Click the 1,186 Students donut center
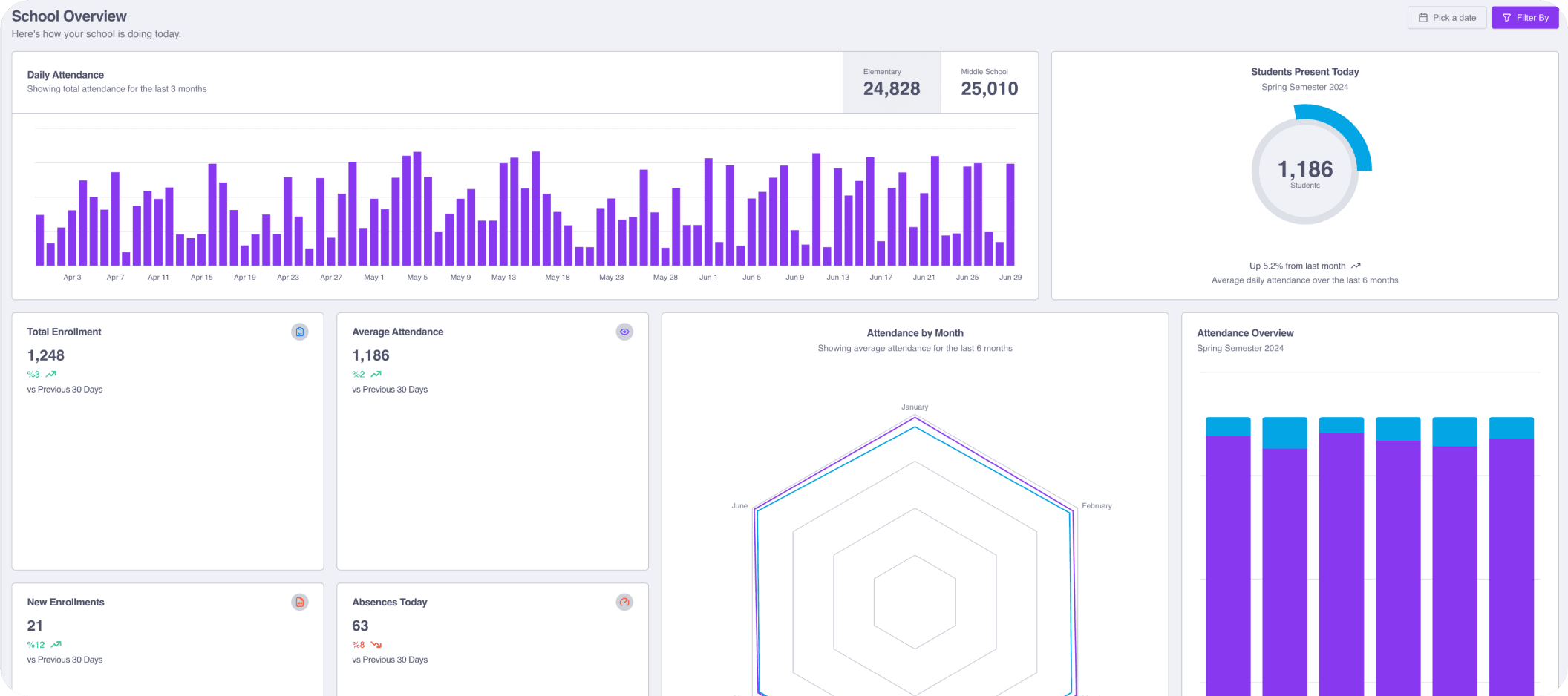This screenshot has height=696, width=1568. click(1305, 173)
